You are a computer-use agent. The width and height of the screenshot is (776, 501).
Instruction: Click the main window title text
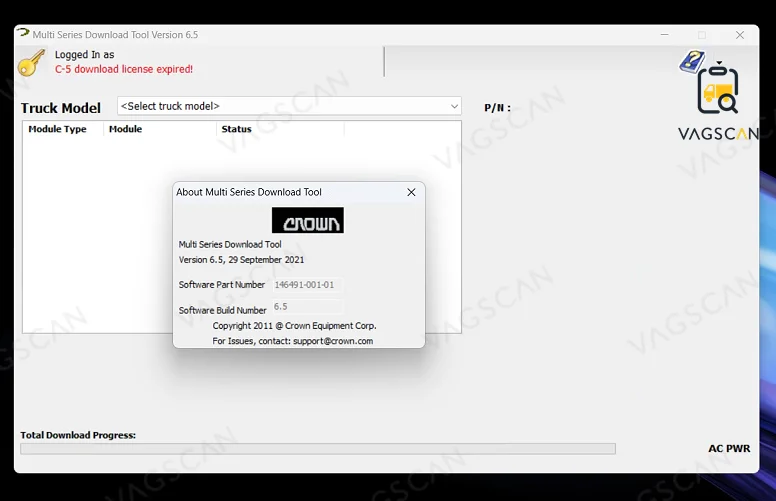pos(115,35)
